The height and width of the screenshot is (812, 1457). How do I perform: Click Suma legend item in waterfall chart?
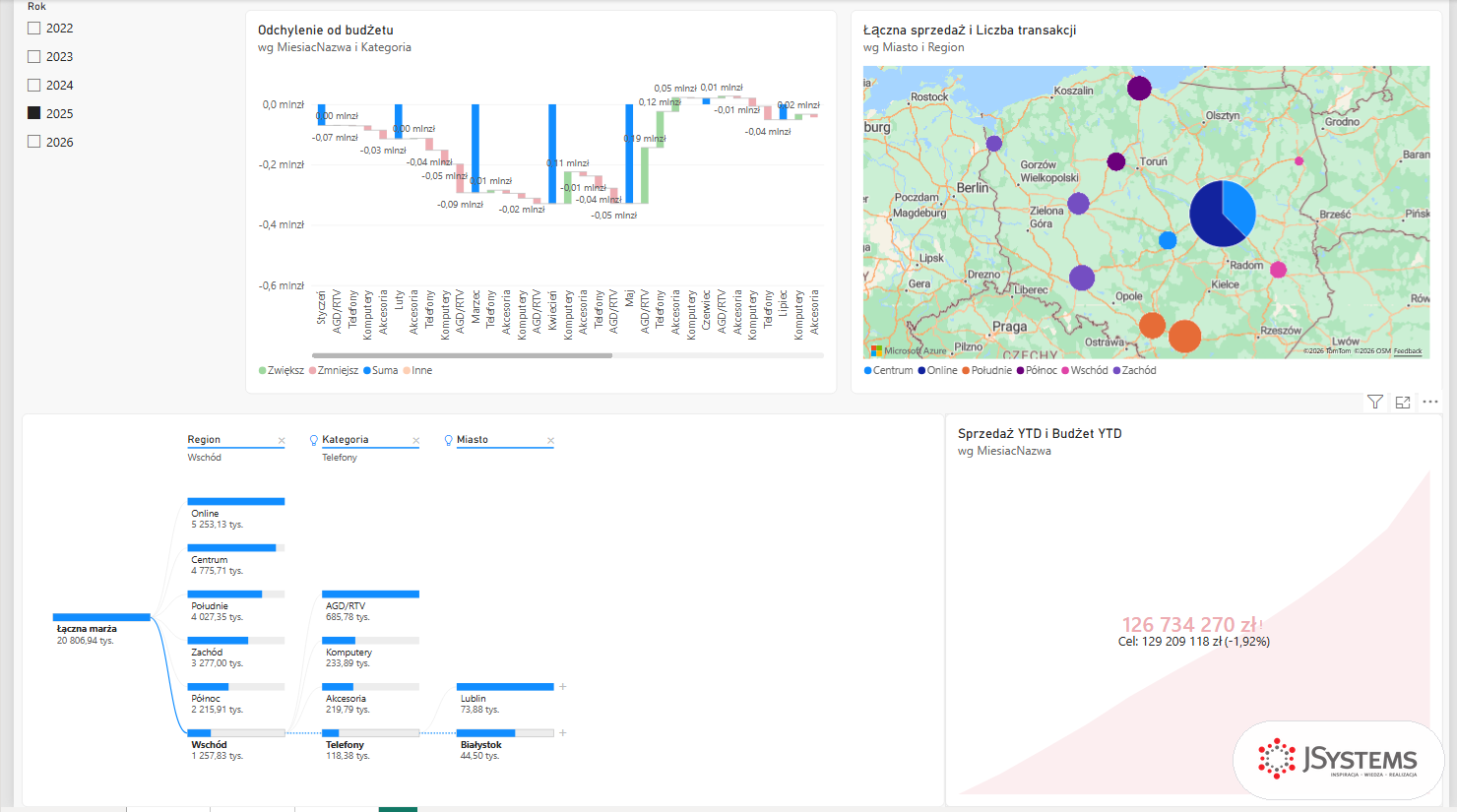(x=381, y=371)
